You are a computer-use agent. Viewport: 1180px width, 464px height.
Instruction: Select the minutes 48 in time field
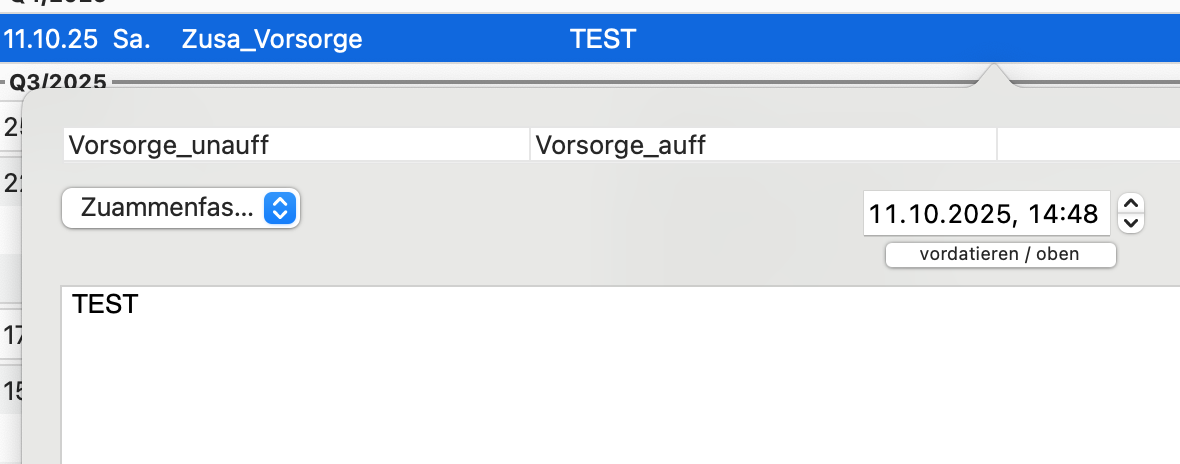(x=1082, y=215)
